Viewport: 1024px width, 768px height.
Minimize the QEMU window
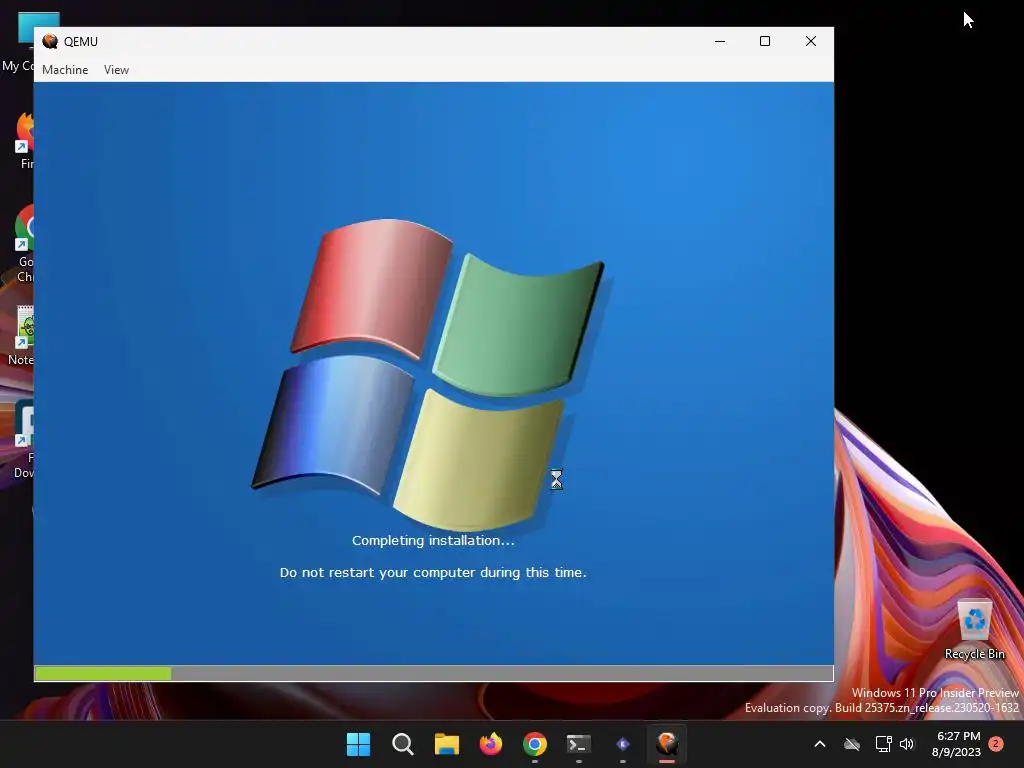click(x=720, y=41)
